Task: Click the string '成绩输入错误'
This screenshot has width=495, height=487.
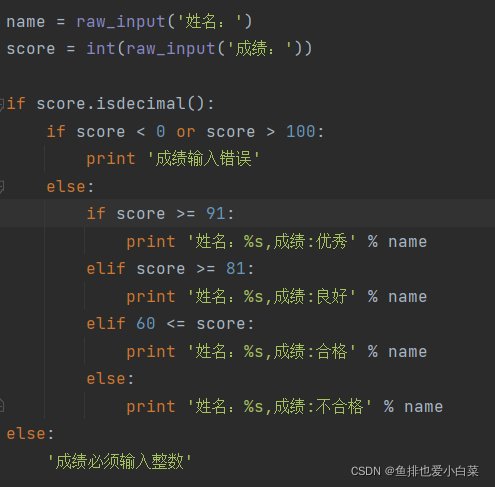Action: [203, 158]
